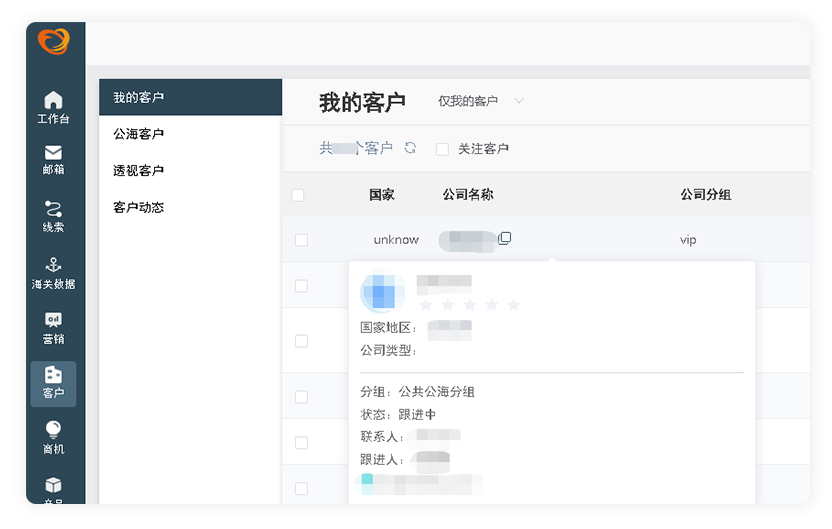Select 我的客户 menu item

coord(190,98)
